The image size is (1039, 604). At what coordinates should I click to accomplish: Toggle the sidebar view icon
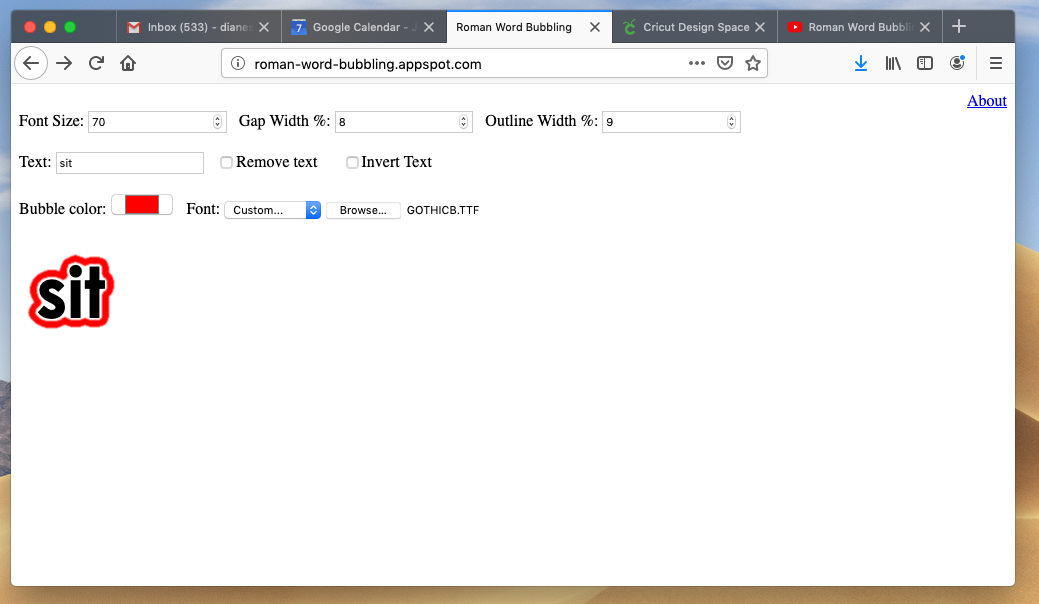(925, 63)
